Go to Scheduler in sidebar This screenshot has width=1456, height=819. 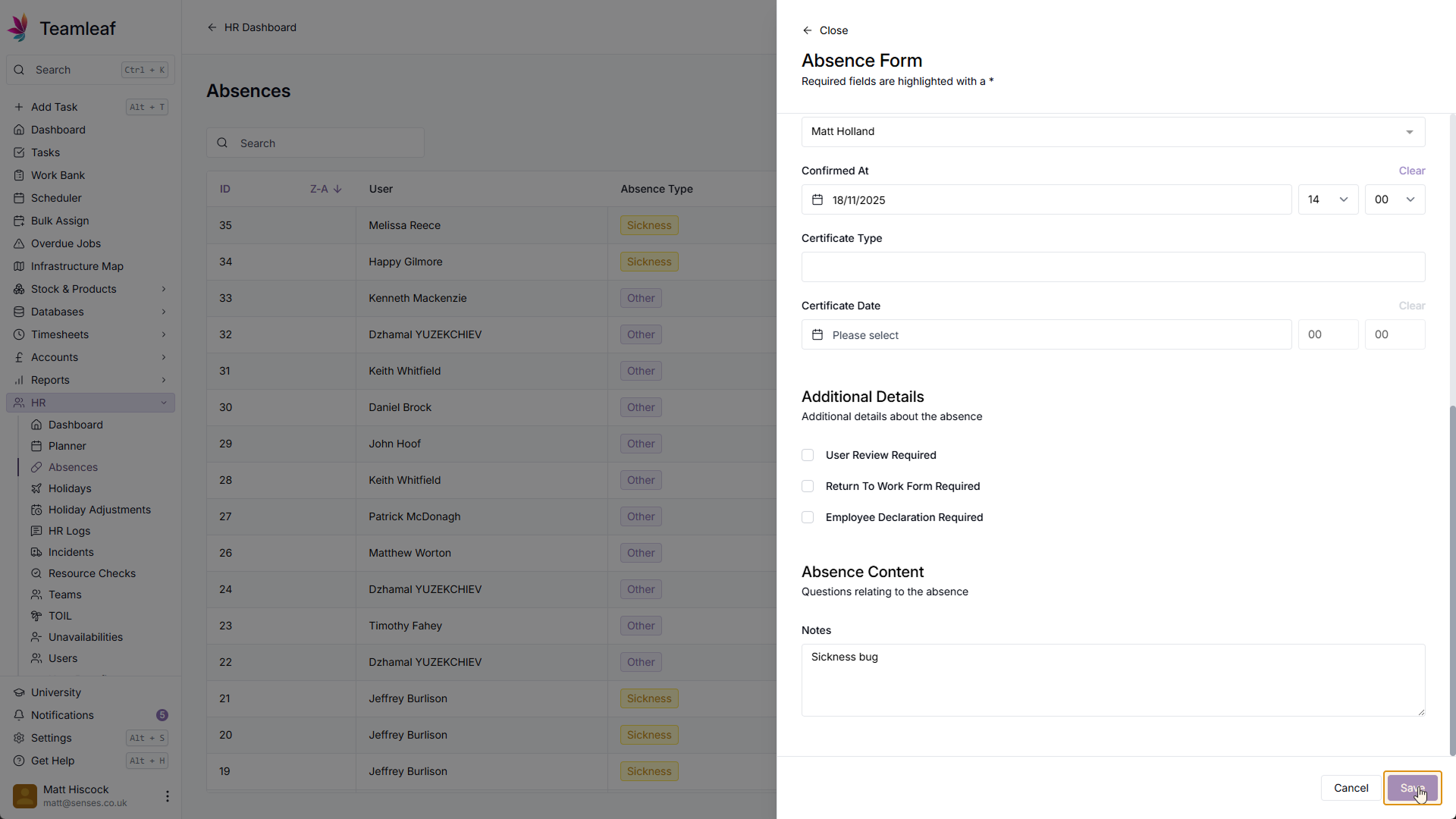tap(56, 198)
